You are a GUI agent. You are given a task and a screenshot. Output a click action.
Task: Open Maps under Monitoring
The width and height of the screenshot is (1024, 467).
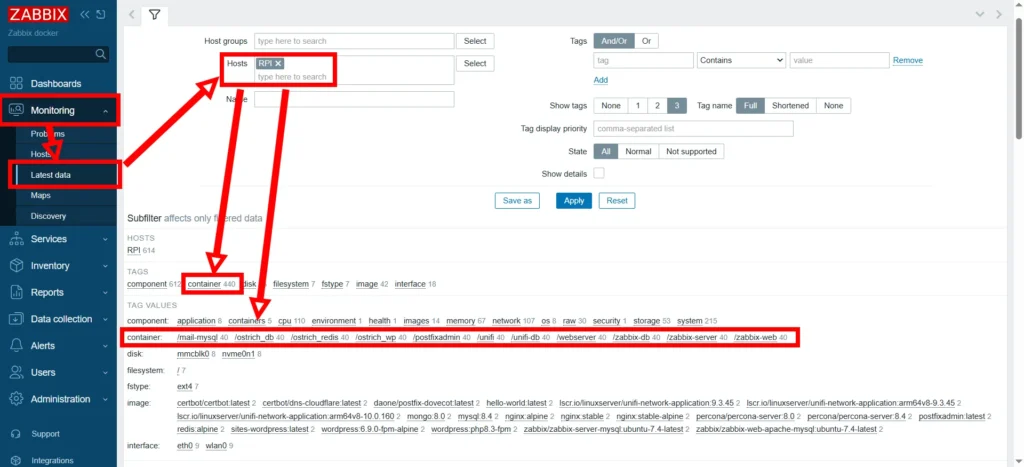click(40, 195)
